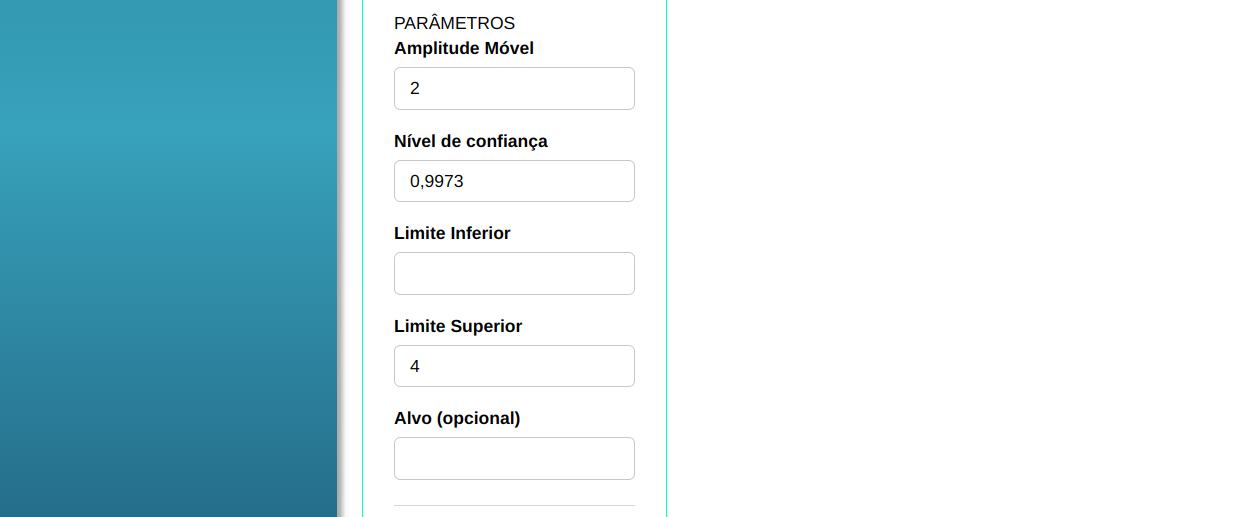Image resolution: width=1254 pixels, height=517 pixels.
Task: Click the Alvo (opcional) label
Action: [x=457, y=418]
